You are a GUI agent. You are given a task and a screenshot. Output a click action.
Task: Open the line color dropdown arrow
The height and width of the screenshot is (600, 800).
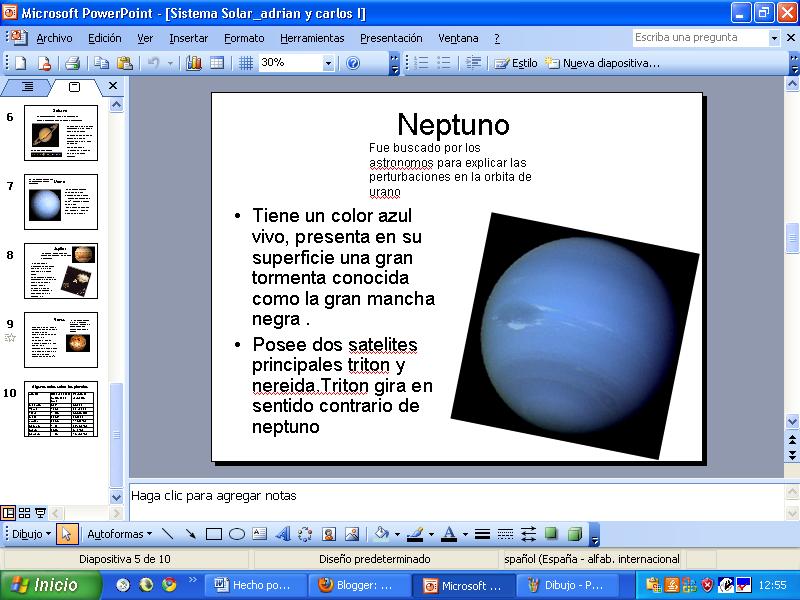(431, 534)
